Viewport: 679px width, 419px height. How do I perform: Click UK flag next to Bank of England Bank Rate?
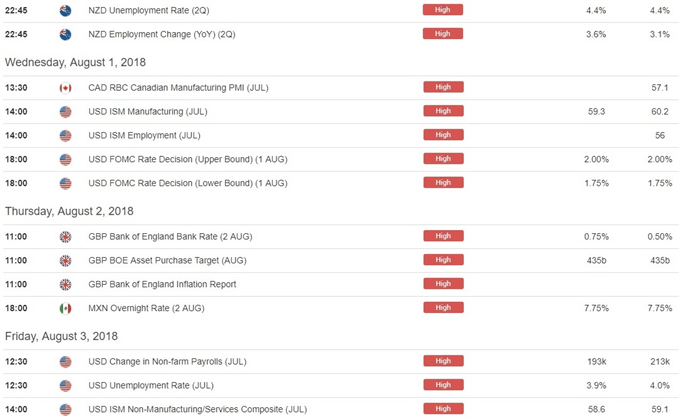pyautogui.click(x=65, y=237)
